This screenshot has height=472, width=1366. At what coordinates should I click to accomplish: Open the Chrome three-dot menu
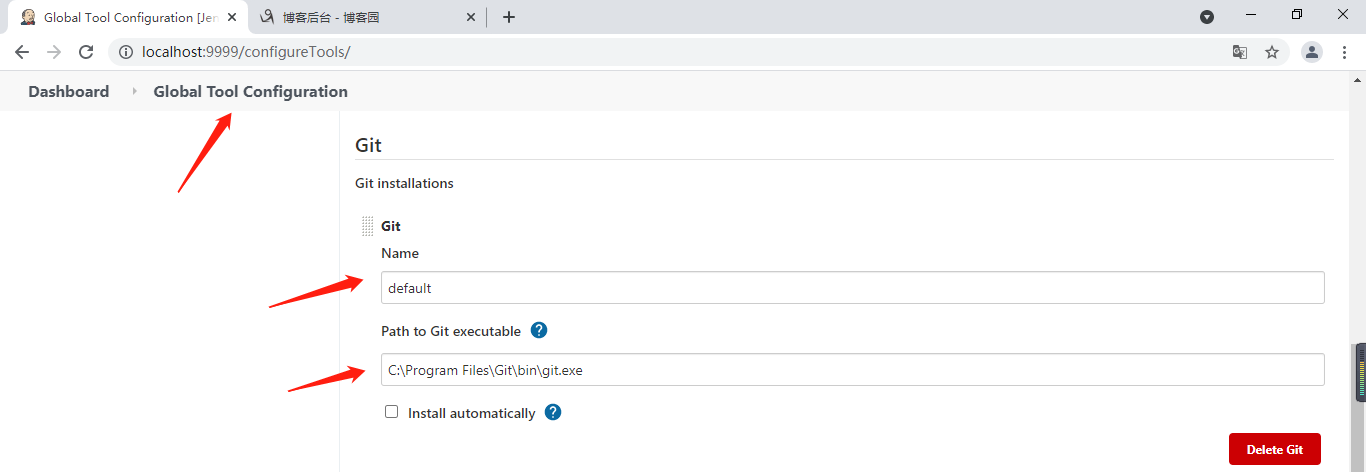(x=1345, y=52)
